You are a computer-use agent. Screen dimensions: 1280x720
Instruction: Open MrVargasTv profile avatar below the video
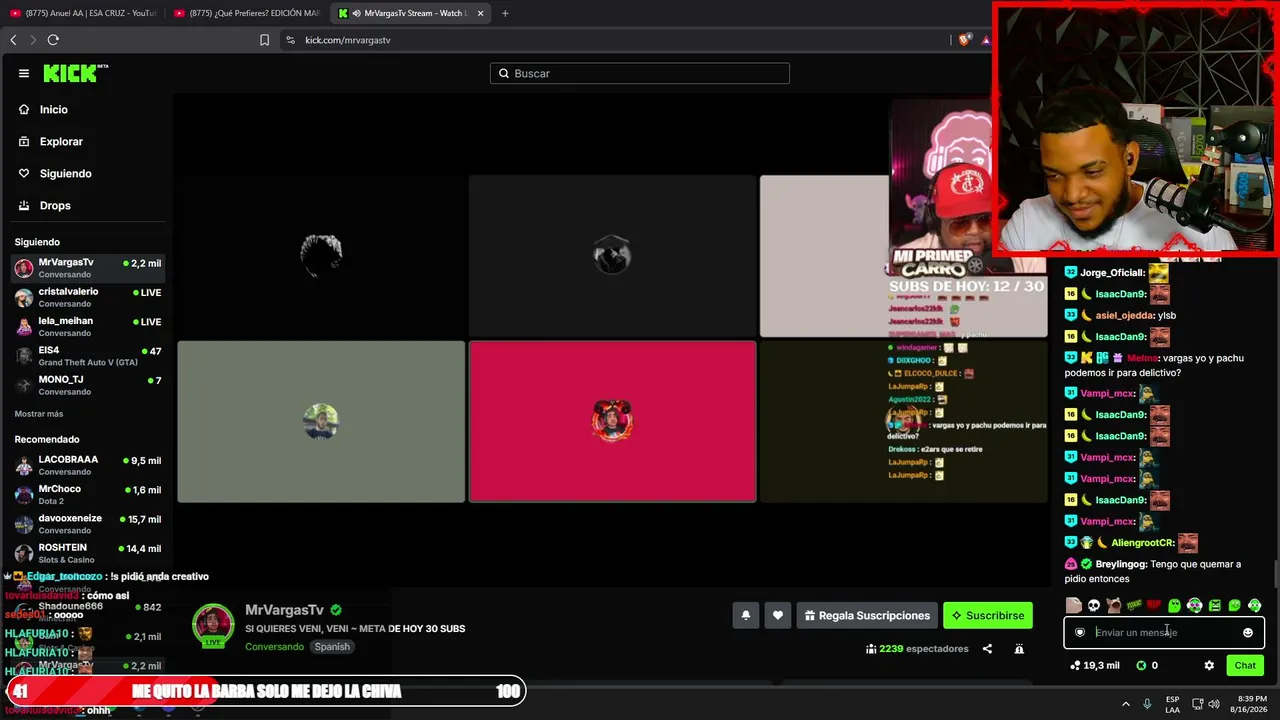pos(213,625)
